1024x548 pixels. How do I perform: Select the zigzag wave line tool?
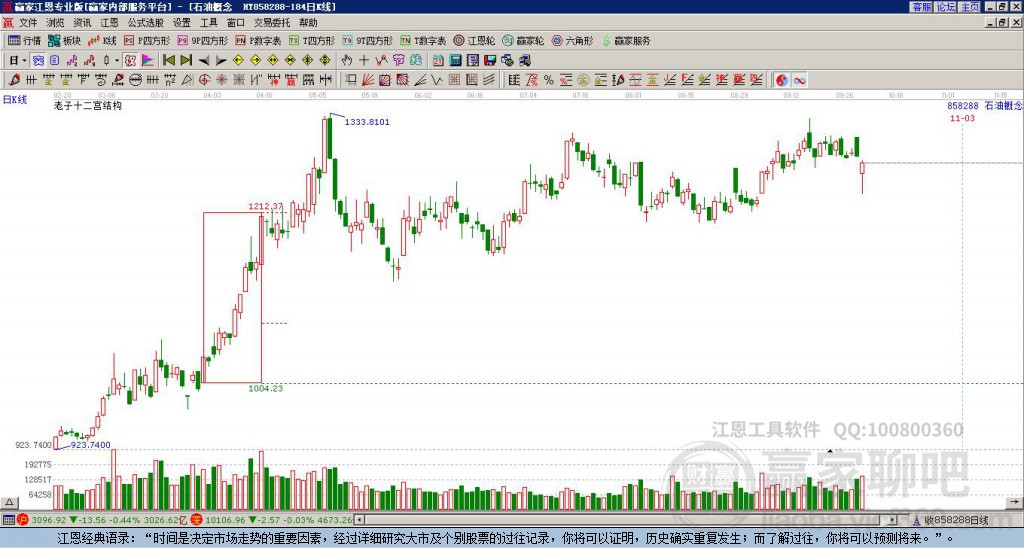pos(435,80)
